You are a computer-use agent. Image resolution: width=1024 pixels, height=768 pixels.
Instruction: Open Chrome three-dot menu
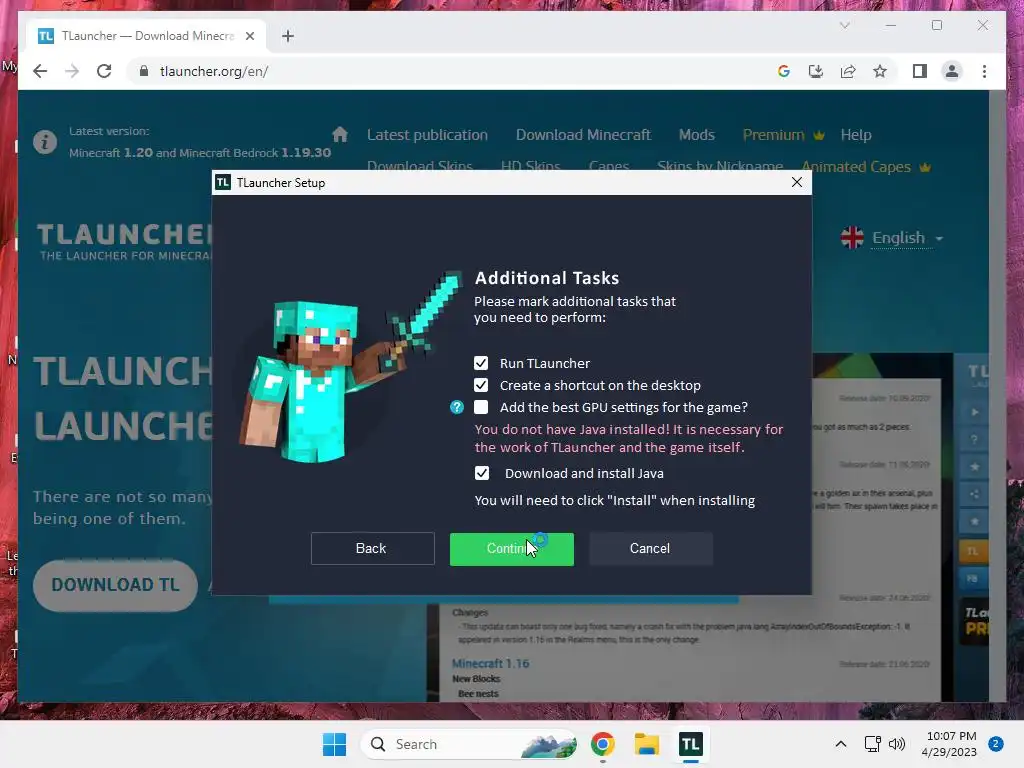(984, 71)
